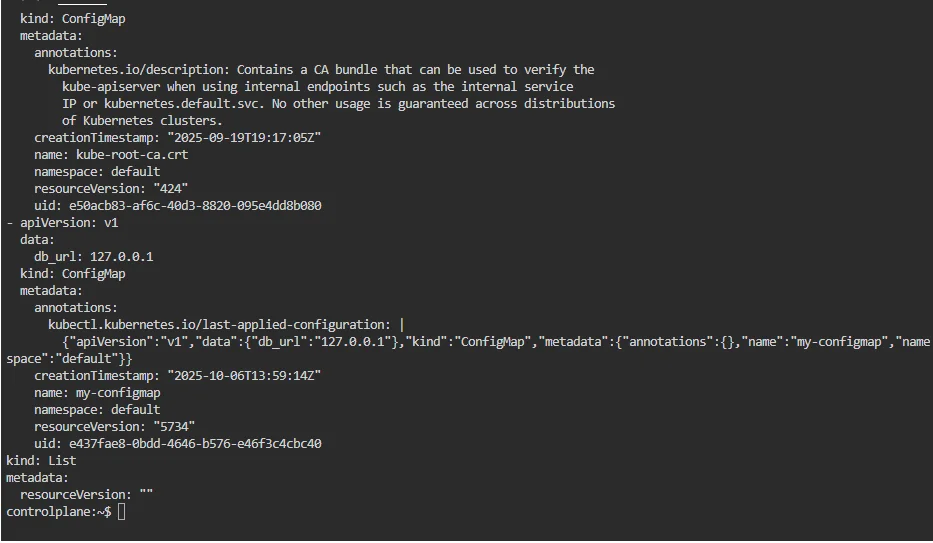Click the empty resourceVersion: "" line
Screen dimensions: 933x543
click(x=86, y=494)
